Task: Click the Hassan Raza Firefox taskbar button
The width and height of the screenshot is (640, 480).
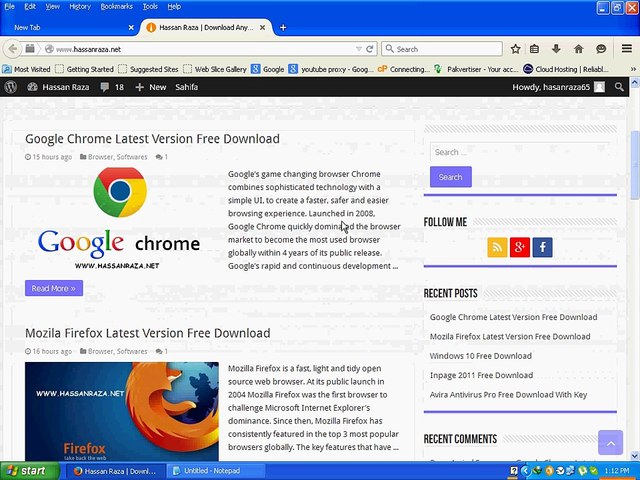Action: coord(116,471)
